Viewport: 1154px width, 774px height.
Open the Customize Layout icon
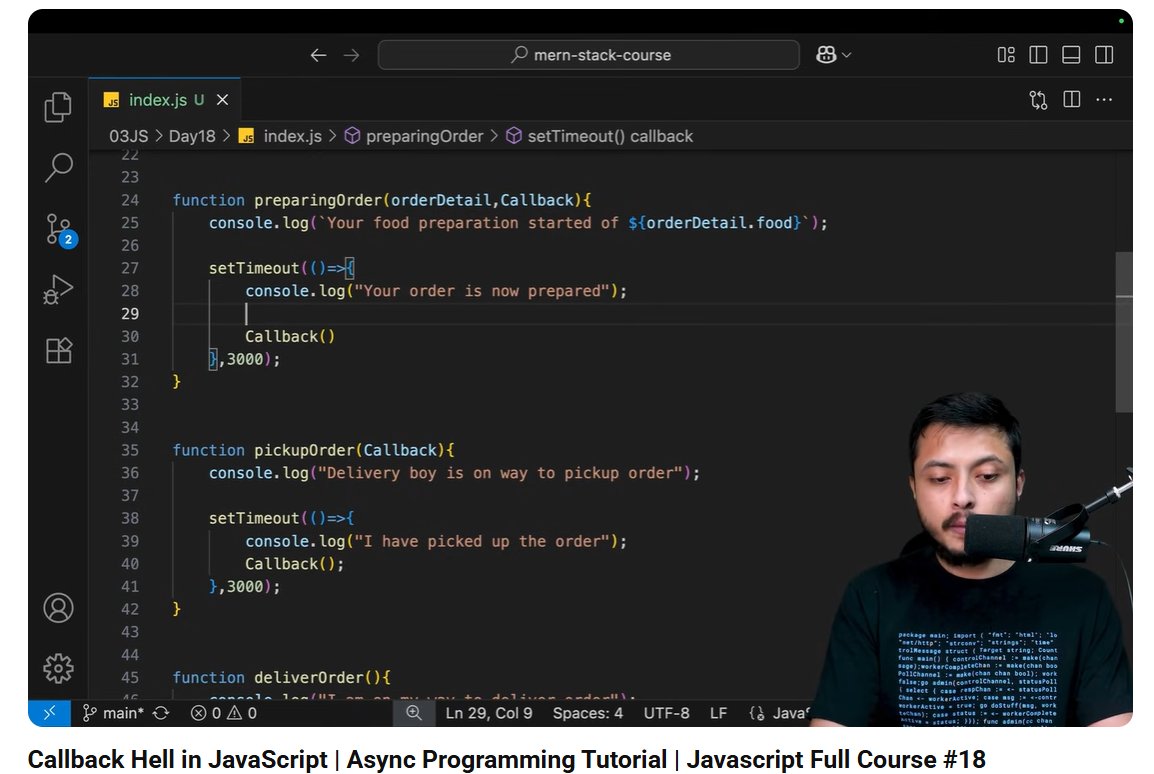[x=1005, y=55]
